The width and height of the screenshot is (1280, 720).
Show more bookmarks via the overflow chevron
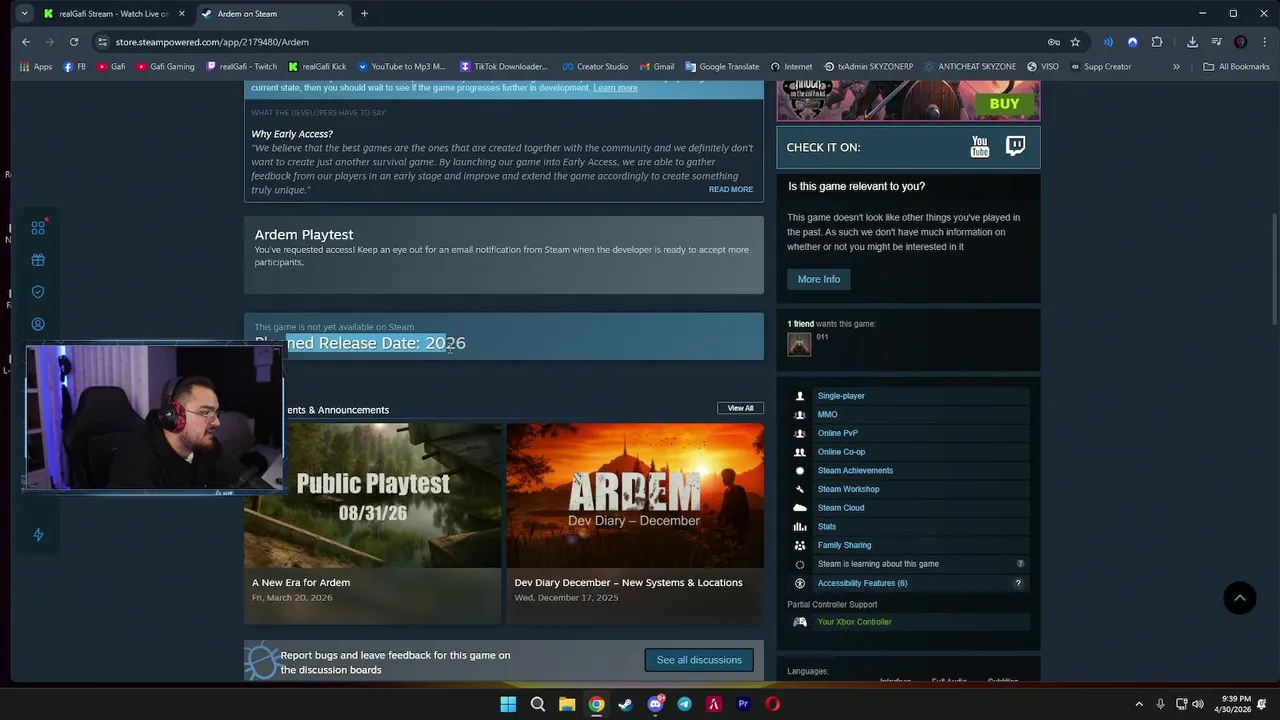tap(1176, 67)
